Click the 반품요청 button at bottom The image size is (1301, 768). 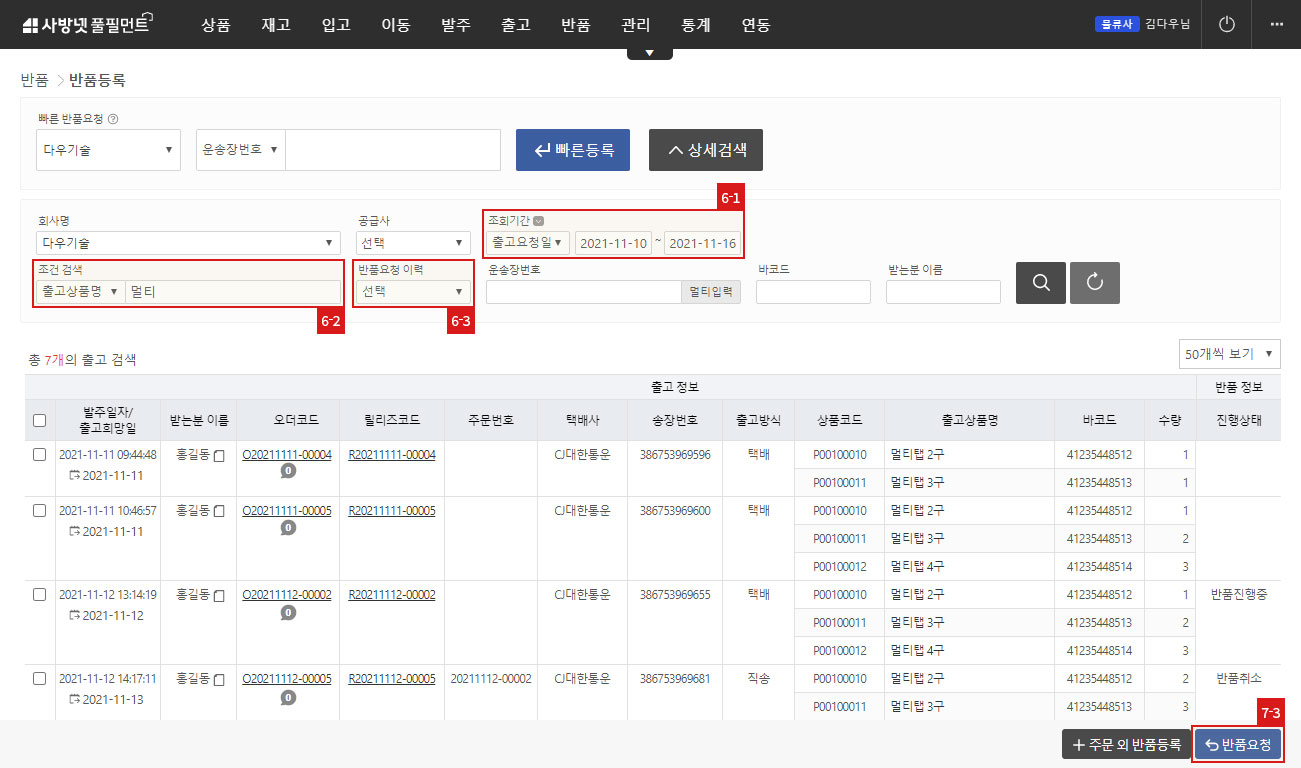[x=1238, y=744]
